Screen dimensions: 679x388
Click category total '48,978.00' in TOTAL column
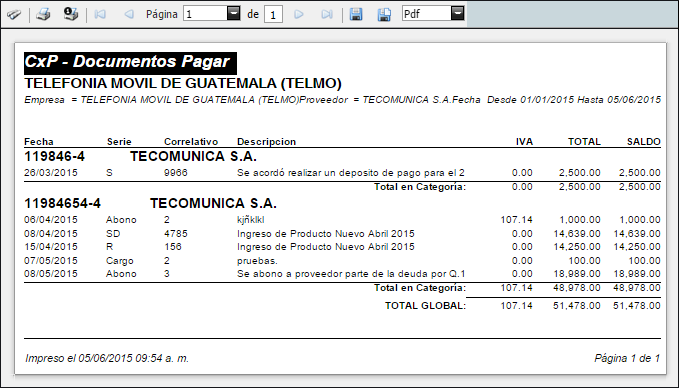tap(577, 288)
